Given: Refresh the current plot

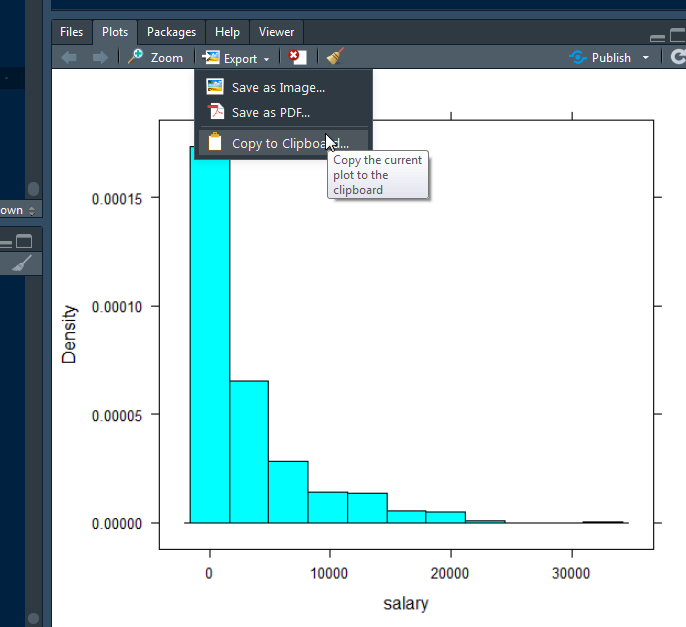Looking at the screenshot, I should [679, 58].
